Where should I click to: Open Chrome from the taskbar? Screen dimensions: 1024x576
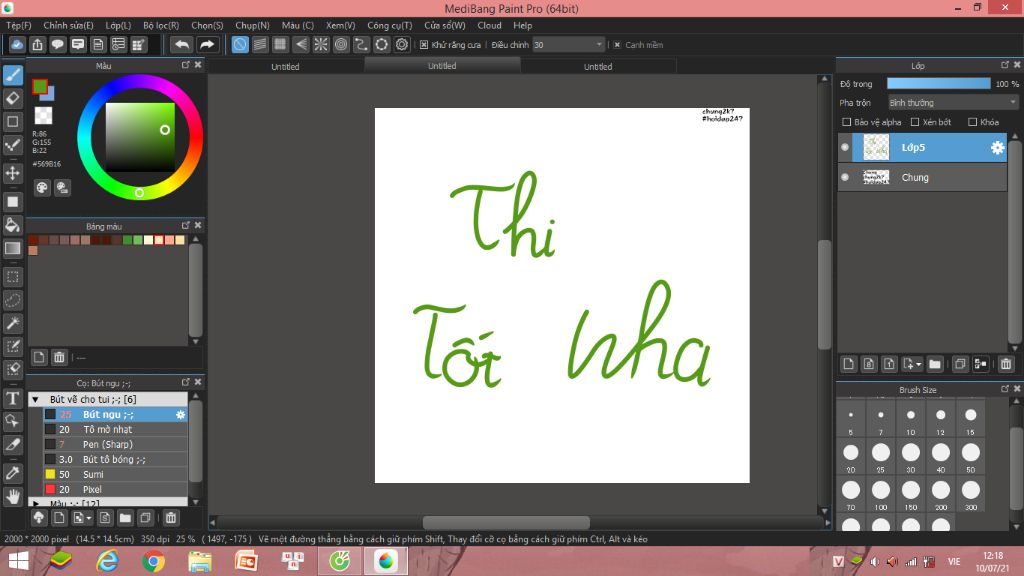click(x=153, y=561)
